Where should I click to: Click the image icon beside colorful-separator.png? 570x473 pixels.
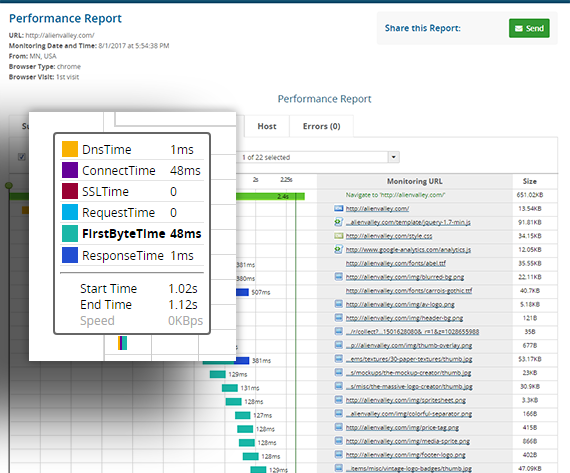pos(338,413)
